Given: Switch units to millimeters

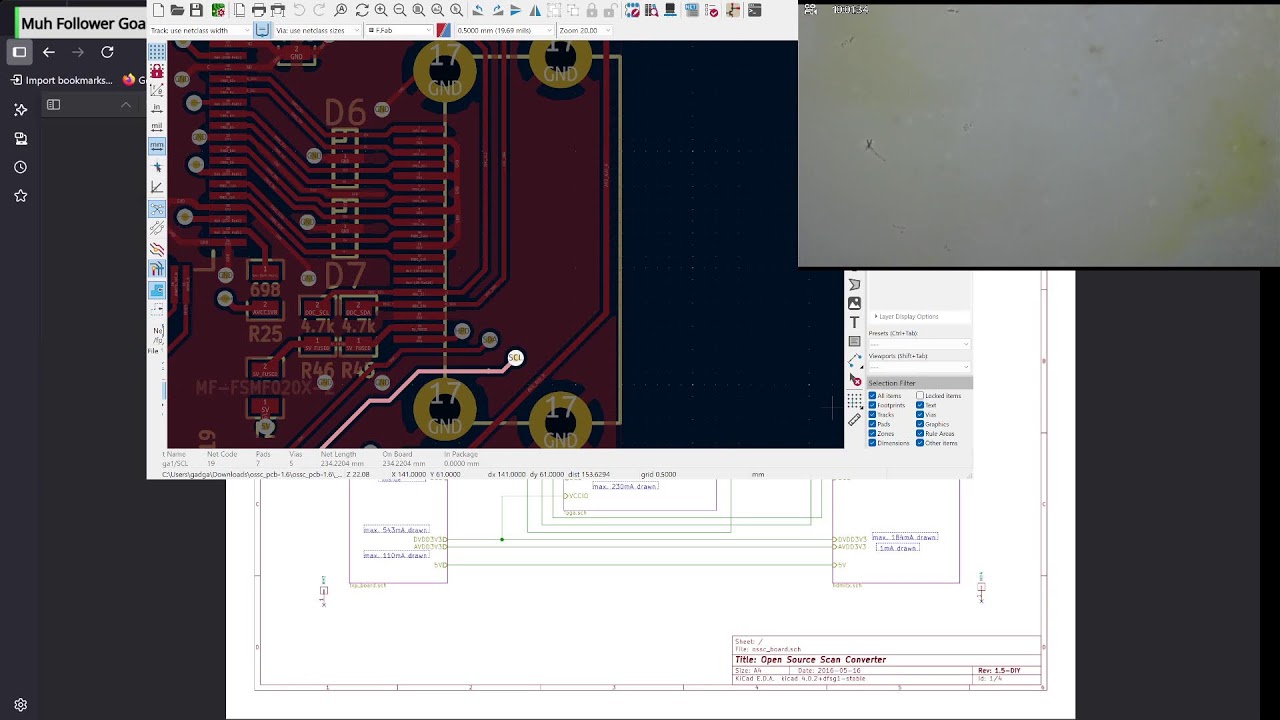Looking at the screenshot, I should point(157,146).
